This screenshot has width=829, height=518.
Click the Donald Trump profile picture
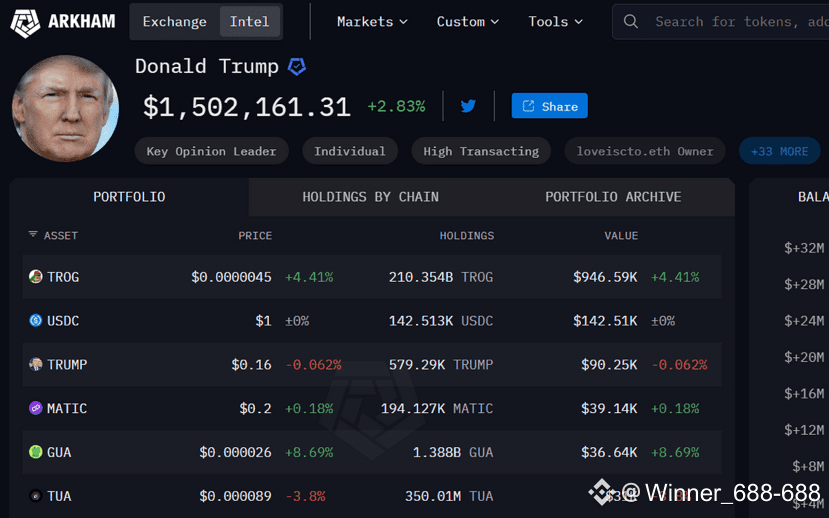pos(65,108)
